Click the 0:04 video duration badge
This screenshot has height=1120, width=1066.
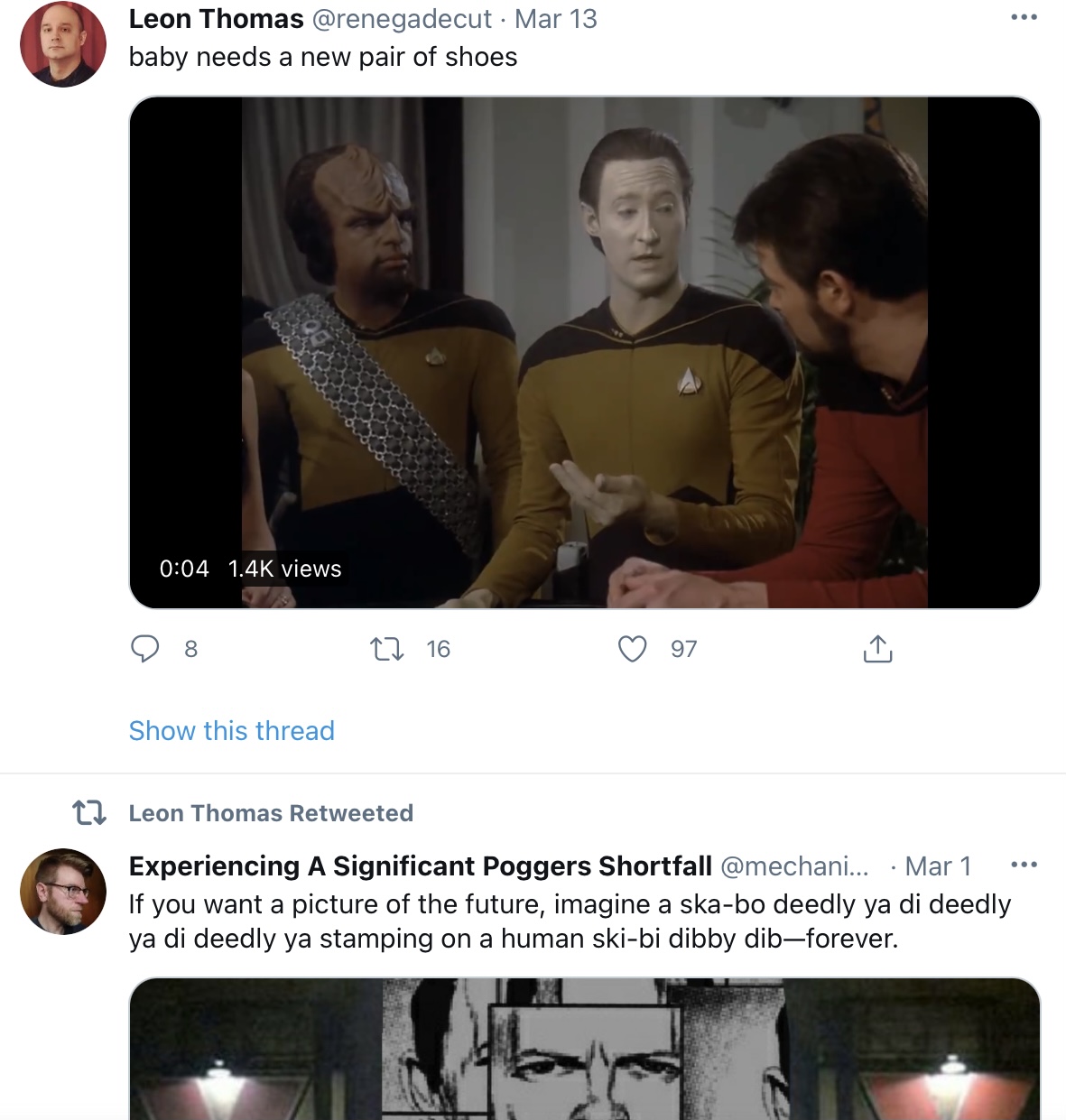point(184,569)
